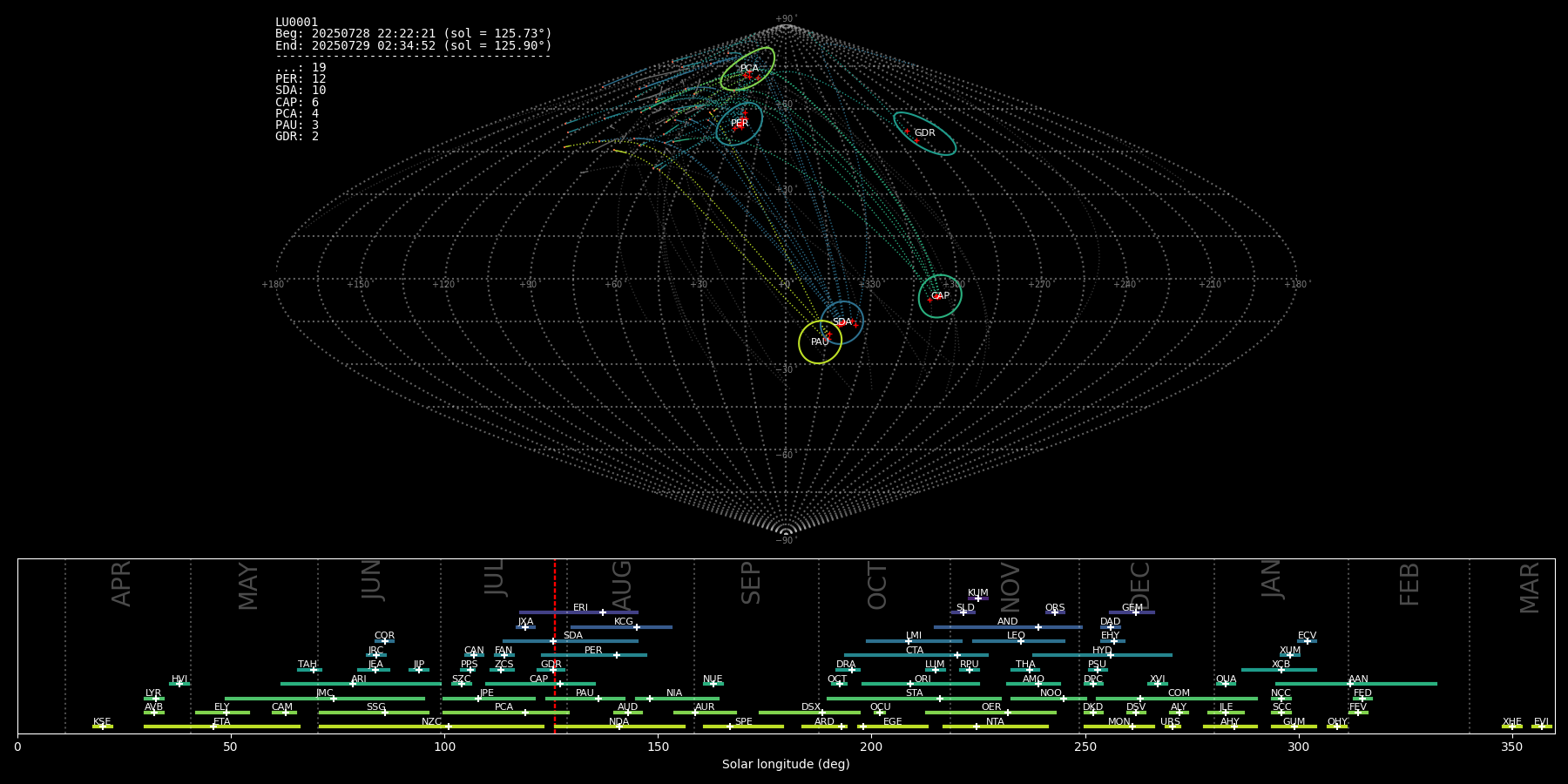This screenshot has width=1568, height=784.
Task: Click the SSG shower bar in timeline
Action: coord(374,713)
